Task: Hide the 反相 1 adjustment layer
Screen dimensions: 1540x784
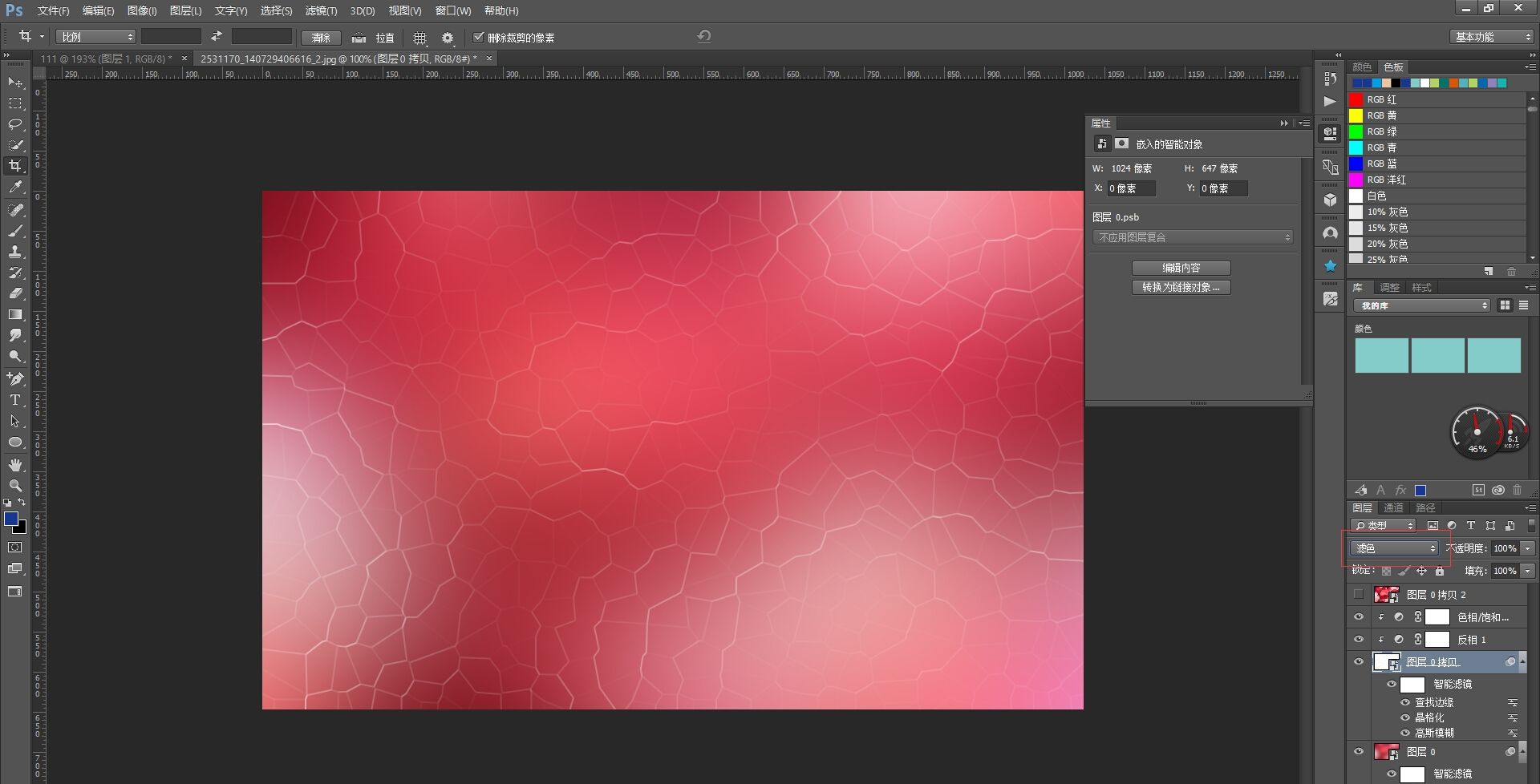Action: click(x=1358, y=640)
